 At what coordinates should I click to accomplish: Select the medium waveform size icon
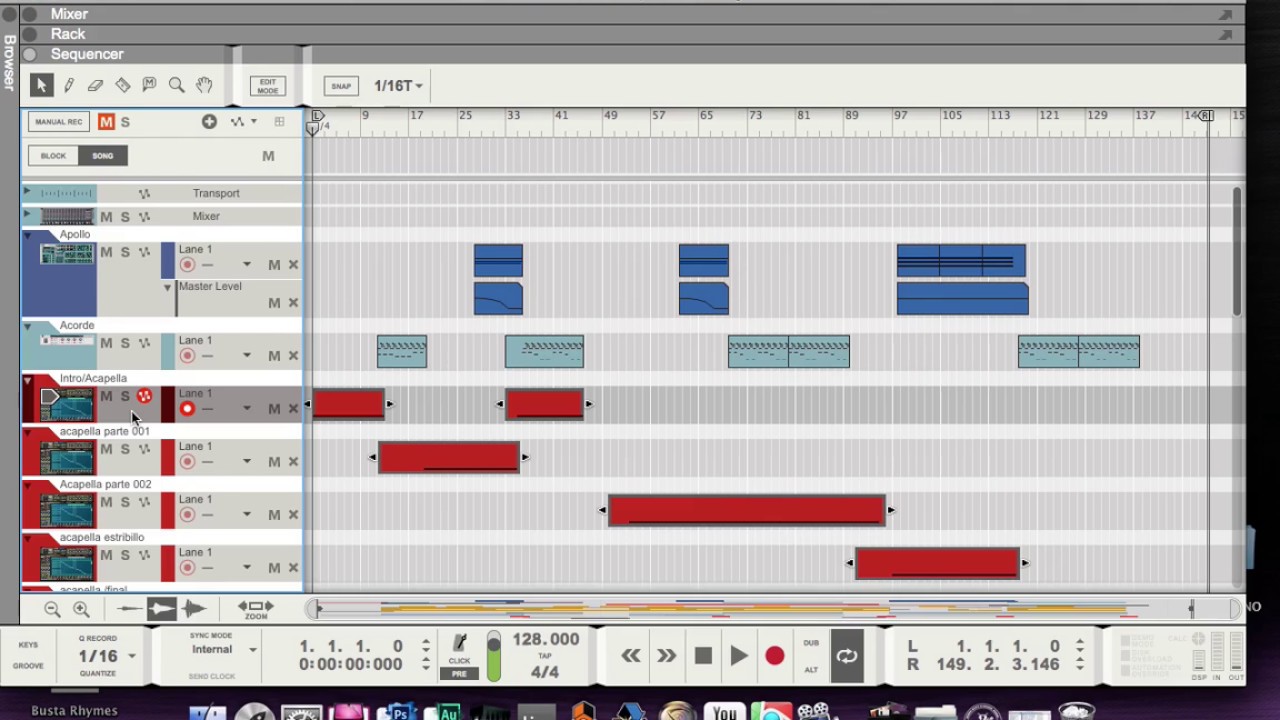coord(161,608)
